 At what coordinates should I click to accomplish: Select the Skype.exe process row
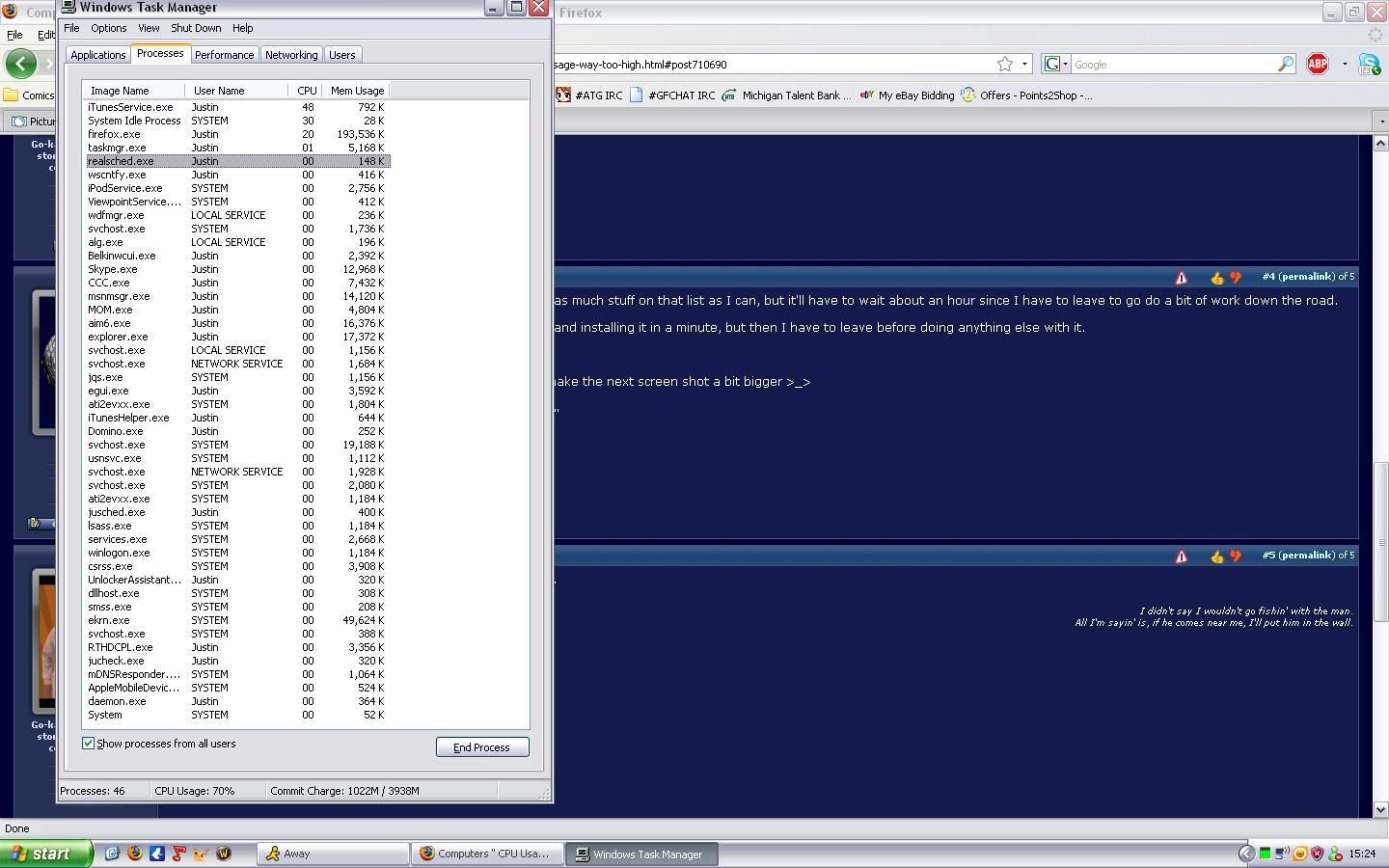[x=237, y=269]
